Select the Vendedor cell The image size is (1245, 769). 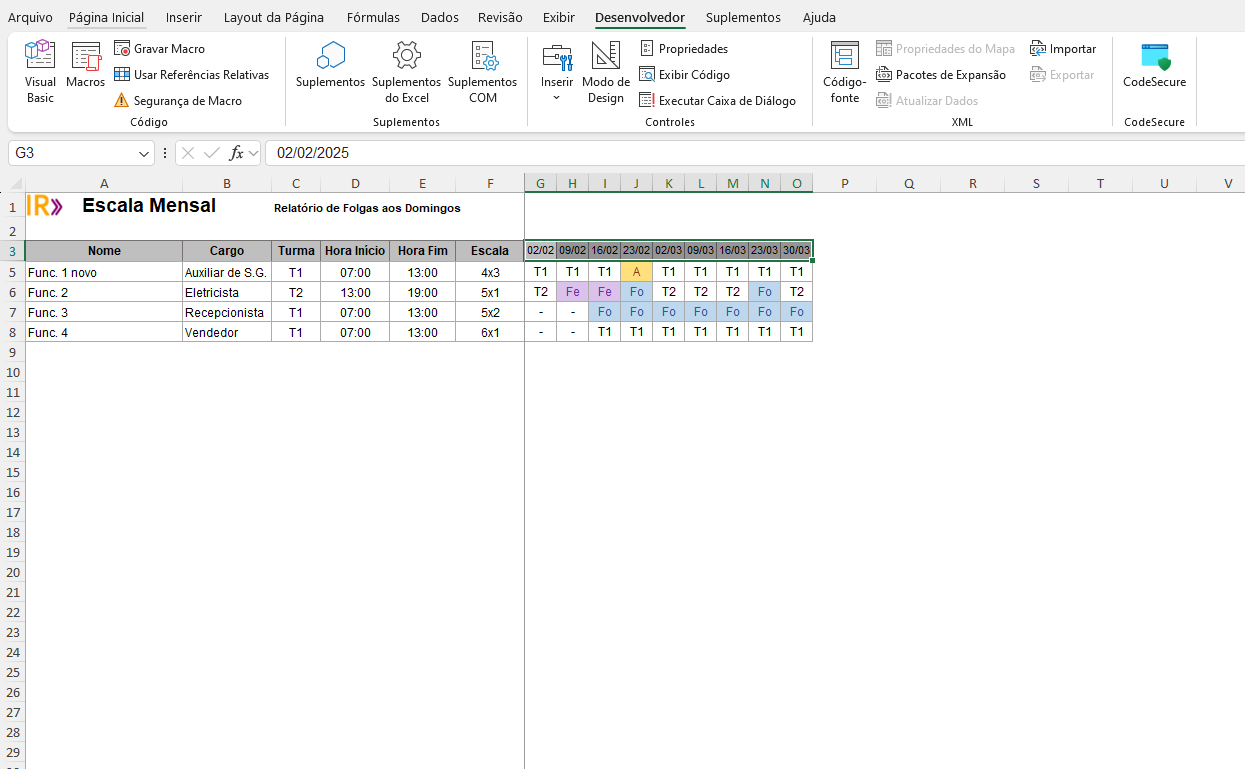227,332
